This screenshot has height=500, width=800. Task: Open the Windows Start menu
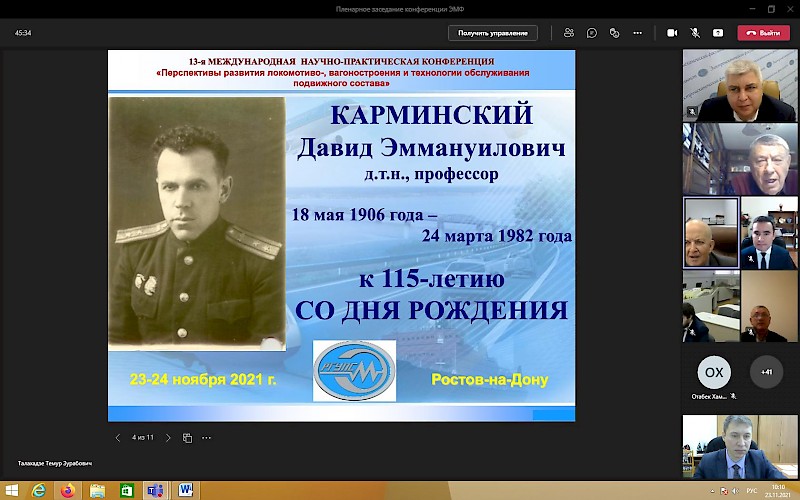[11, 490]
